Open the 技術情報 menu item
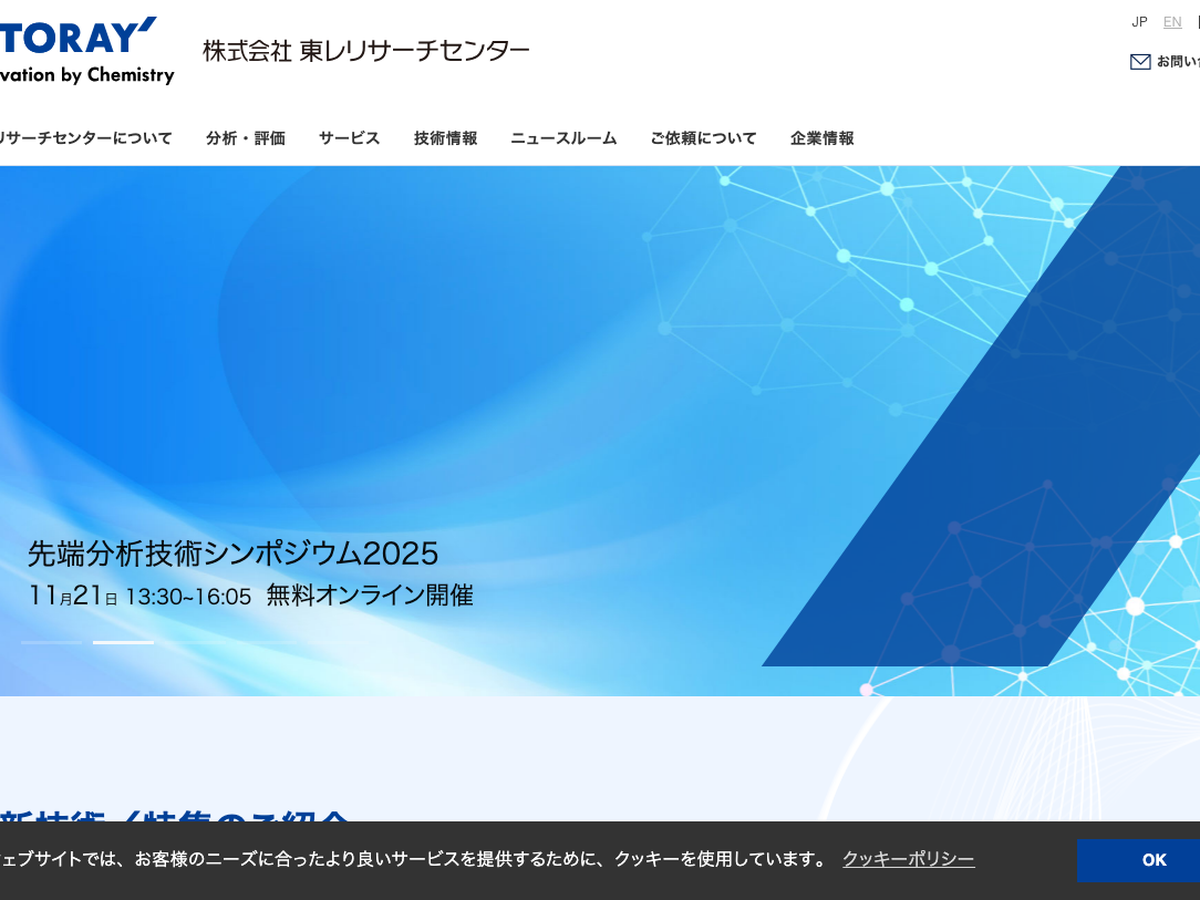Image resolution: width=1200 pixels, height=900 pixels. (x=445, y=138)
